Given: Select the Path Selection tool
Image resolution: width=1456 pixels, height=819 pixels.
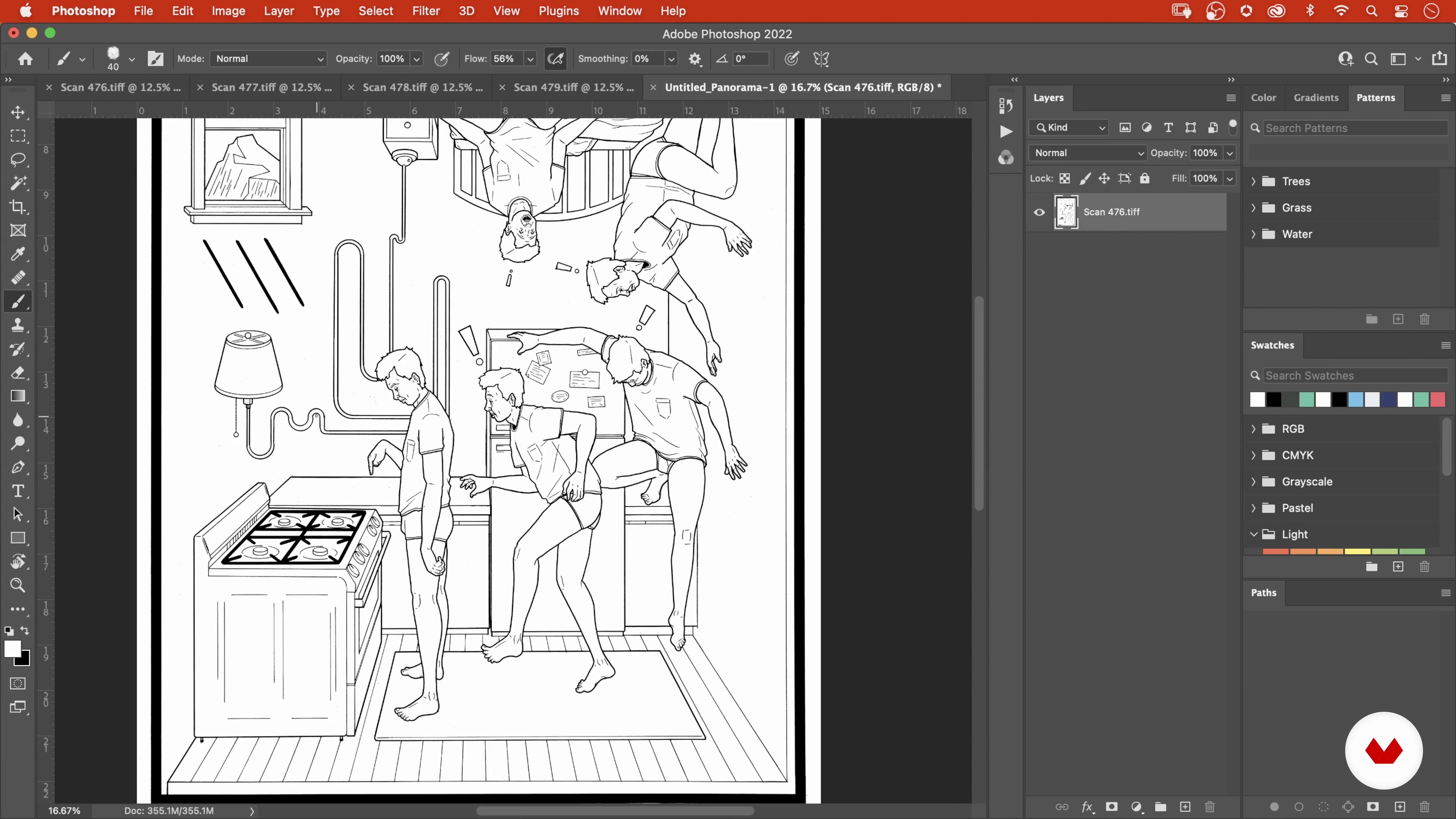Looking at the screenshot, I should [18, 515].
